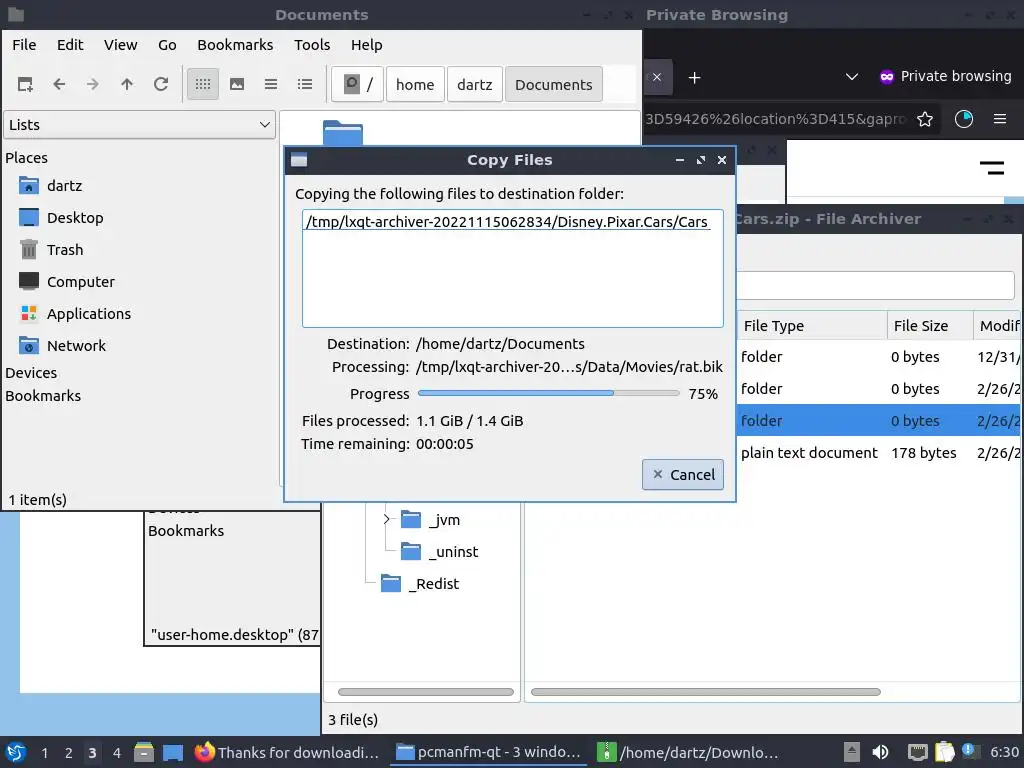
Task: Switch to compact list view
Action: tap(271, 84)
